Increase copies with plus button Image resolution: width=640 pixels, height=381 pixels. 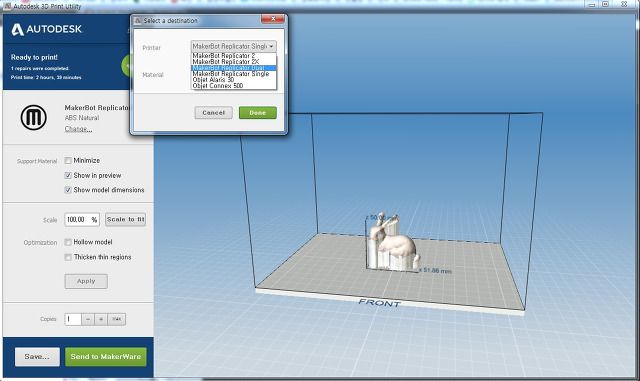pos(101,319)
